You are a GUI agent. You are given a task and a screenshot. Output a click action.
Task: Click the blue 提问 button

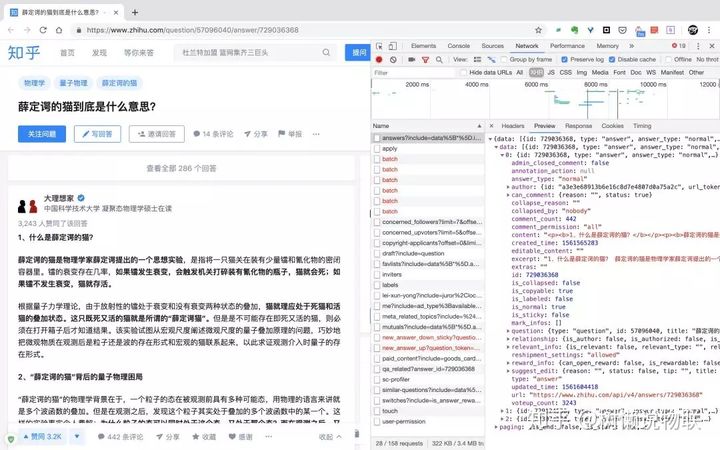tap(358, 52)
